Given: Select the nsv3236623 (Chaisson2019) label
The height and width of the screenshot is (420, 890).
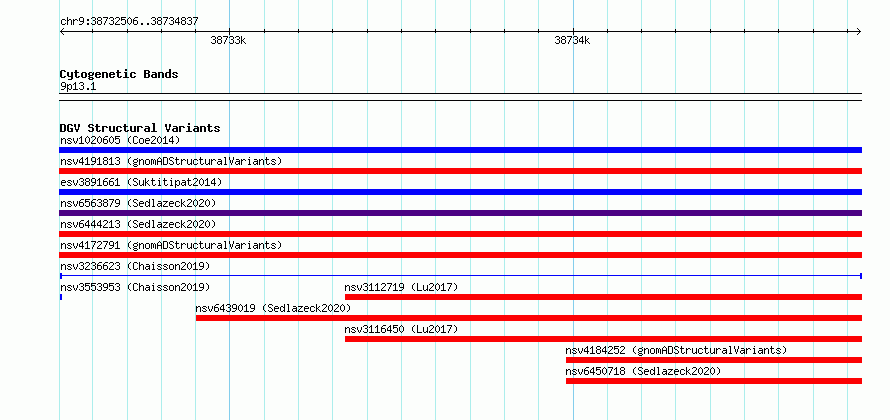Looking at the screenshot, I should click(135, 266).
